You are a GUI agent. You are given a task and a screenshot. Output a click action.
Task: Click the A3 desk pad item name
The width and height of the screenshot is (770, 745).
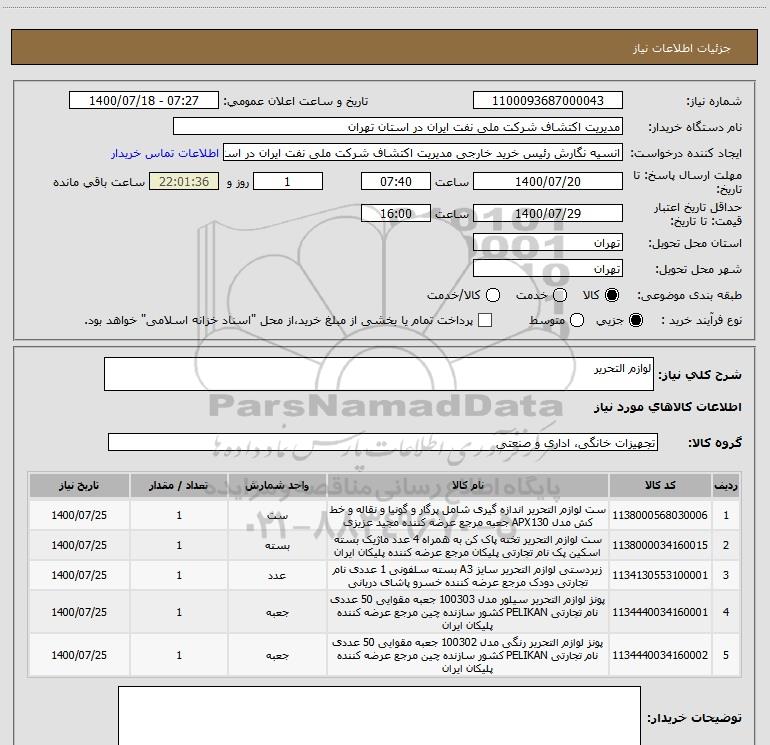(x=468, y=576)
